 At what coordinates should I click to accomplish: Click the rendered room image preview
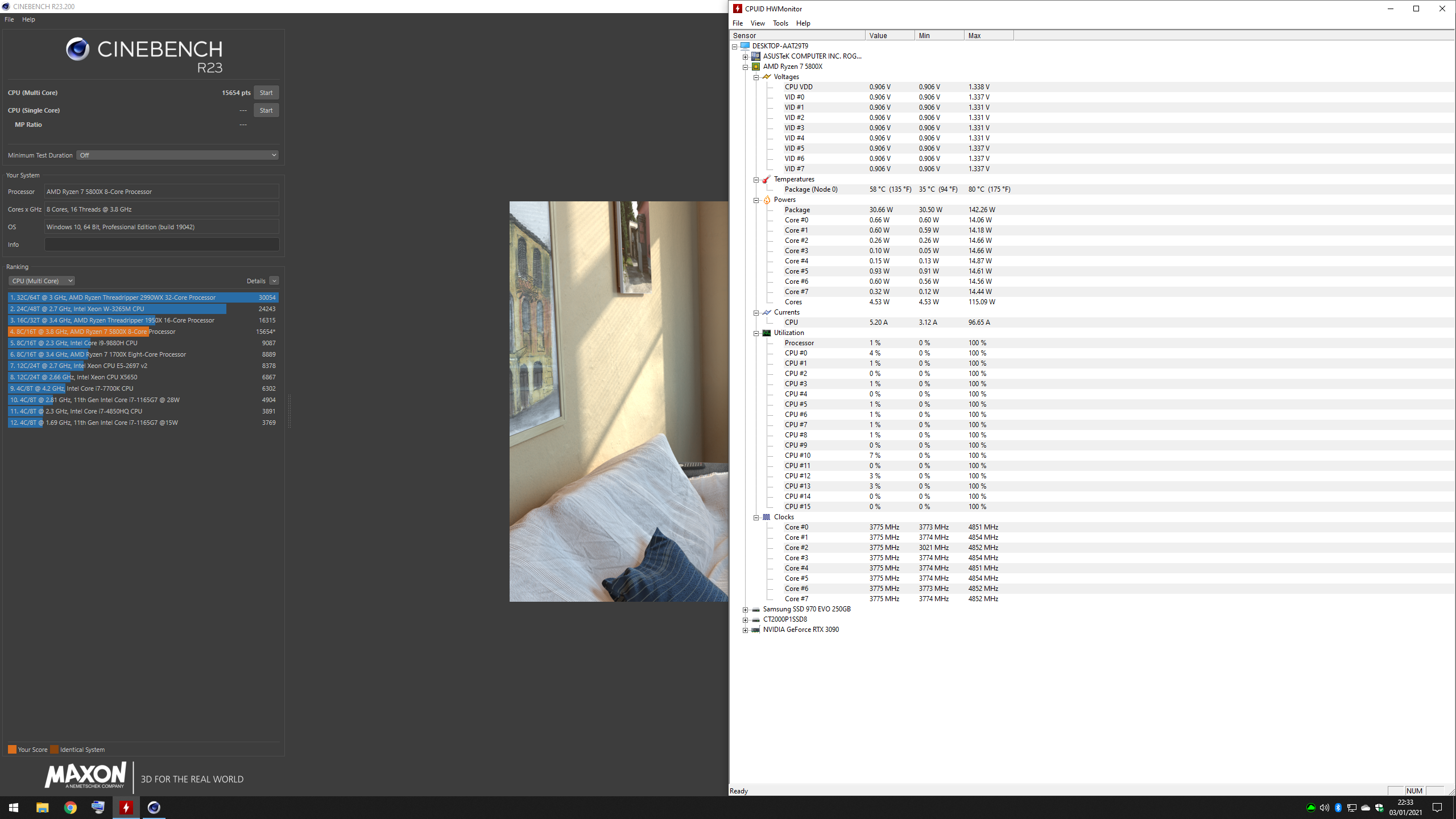pyautogui.click(x=619, y=402)
